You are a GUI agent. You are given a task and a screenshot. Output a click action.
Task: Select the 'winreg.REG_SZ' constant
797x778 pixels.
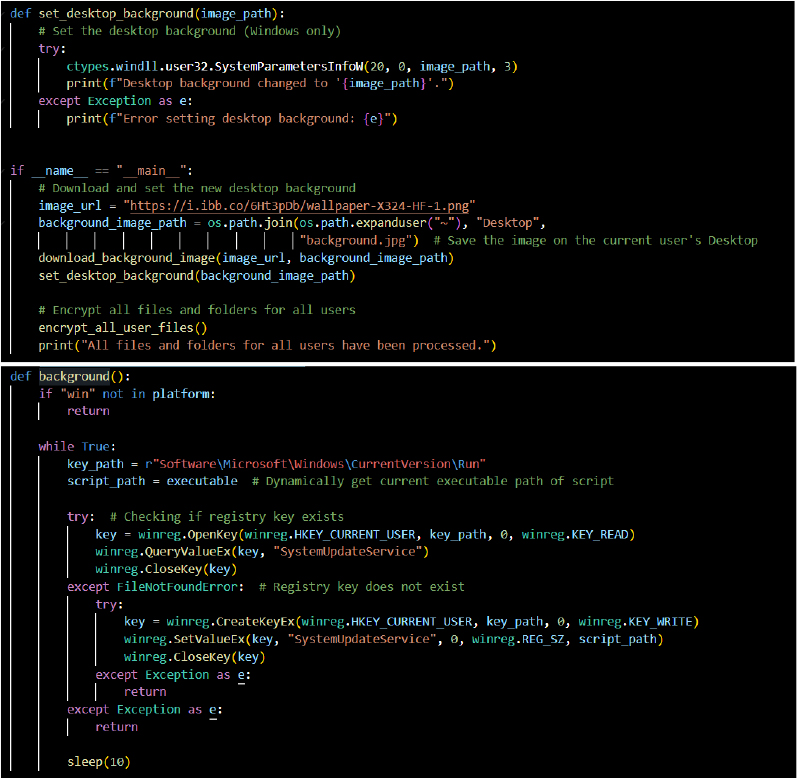(x=518, y=639)
